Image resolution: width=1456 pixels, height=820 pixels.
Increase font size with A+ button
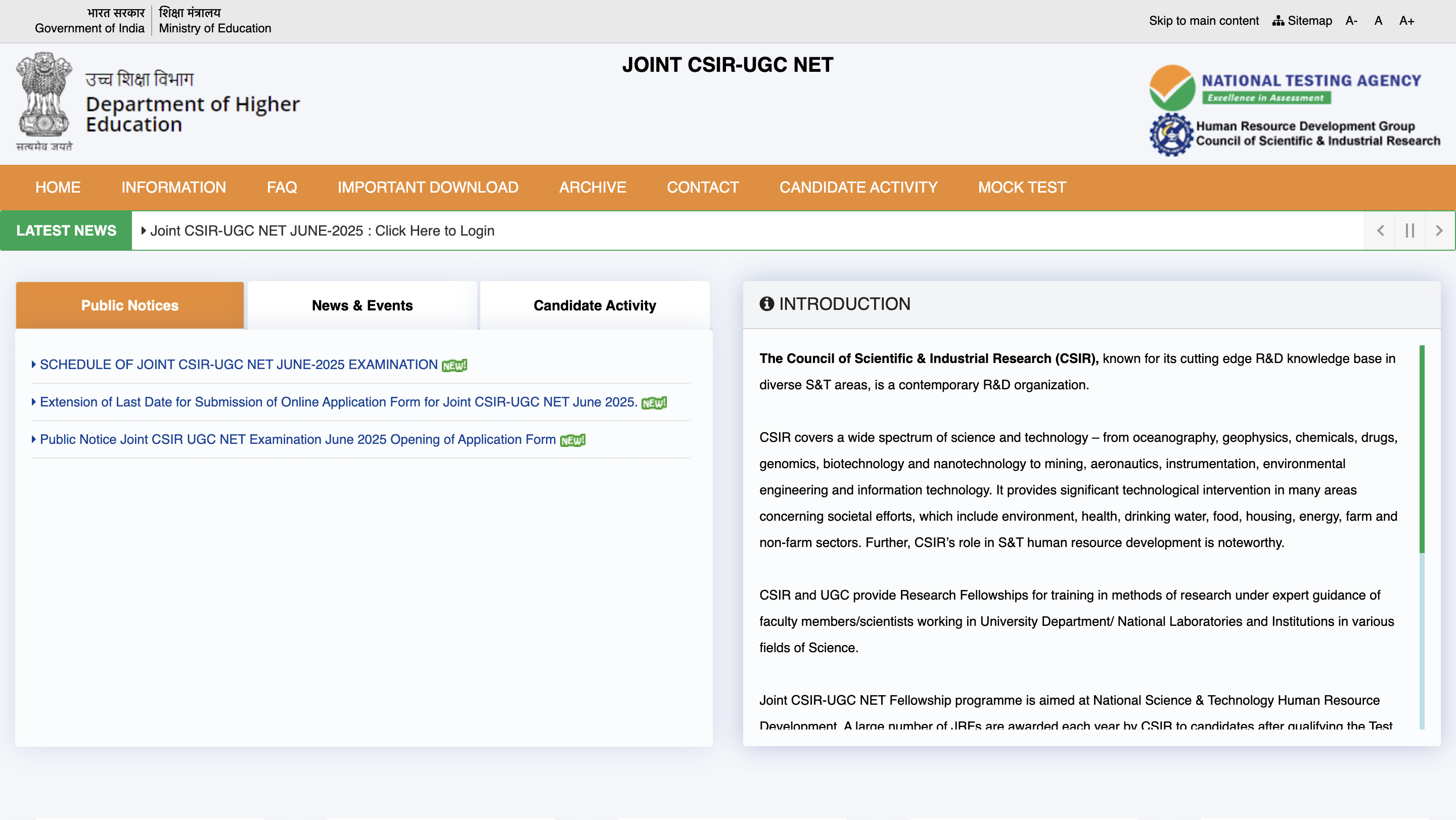[x=1407, y=21]
